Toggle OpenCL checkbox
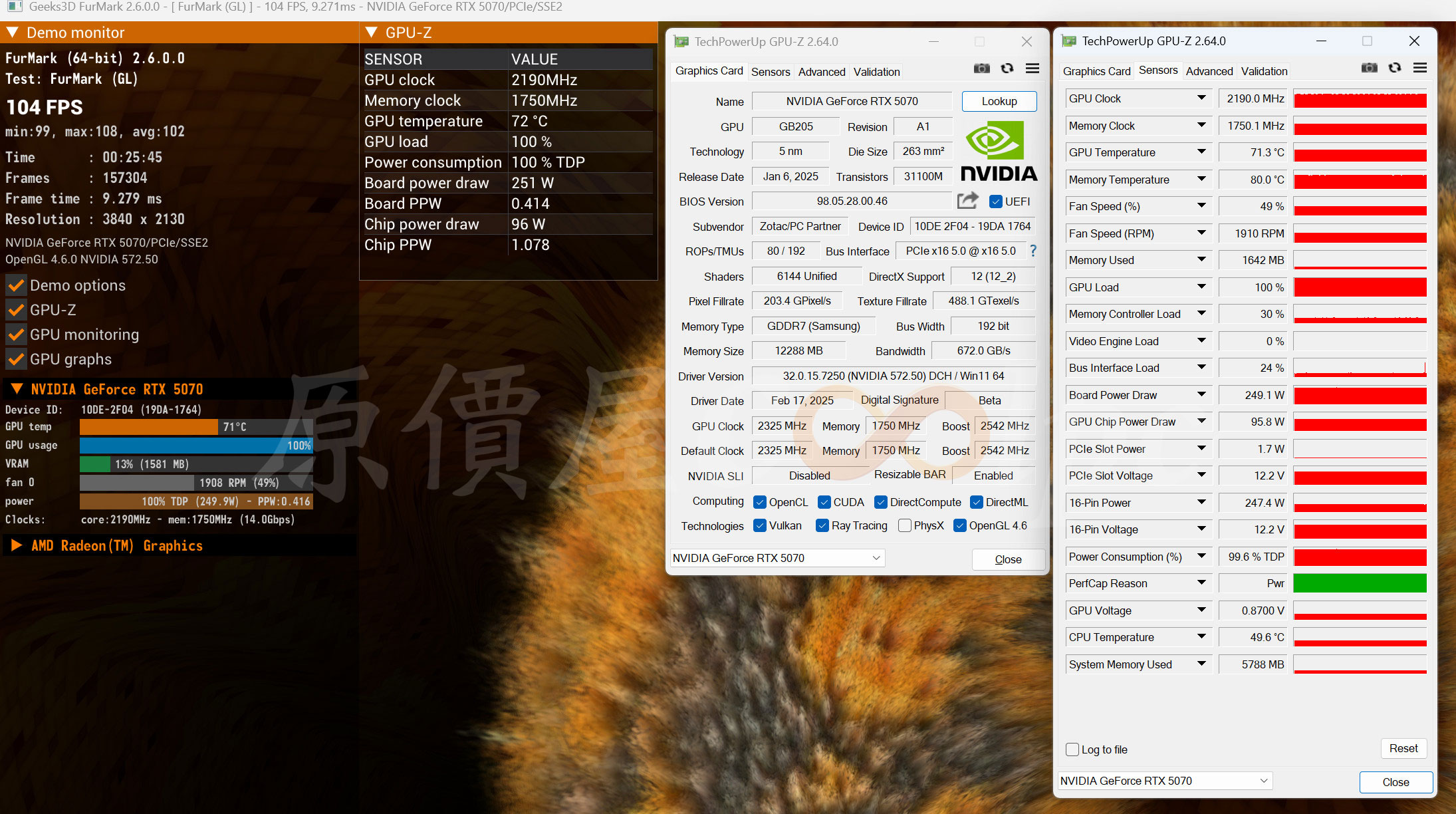This screenshot has width=1456, height=814. pyautogui.click(x=760, y=502)
